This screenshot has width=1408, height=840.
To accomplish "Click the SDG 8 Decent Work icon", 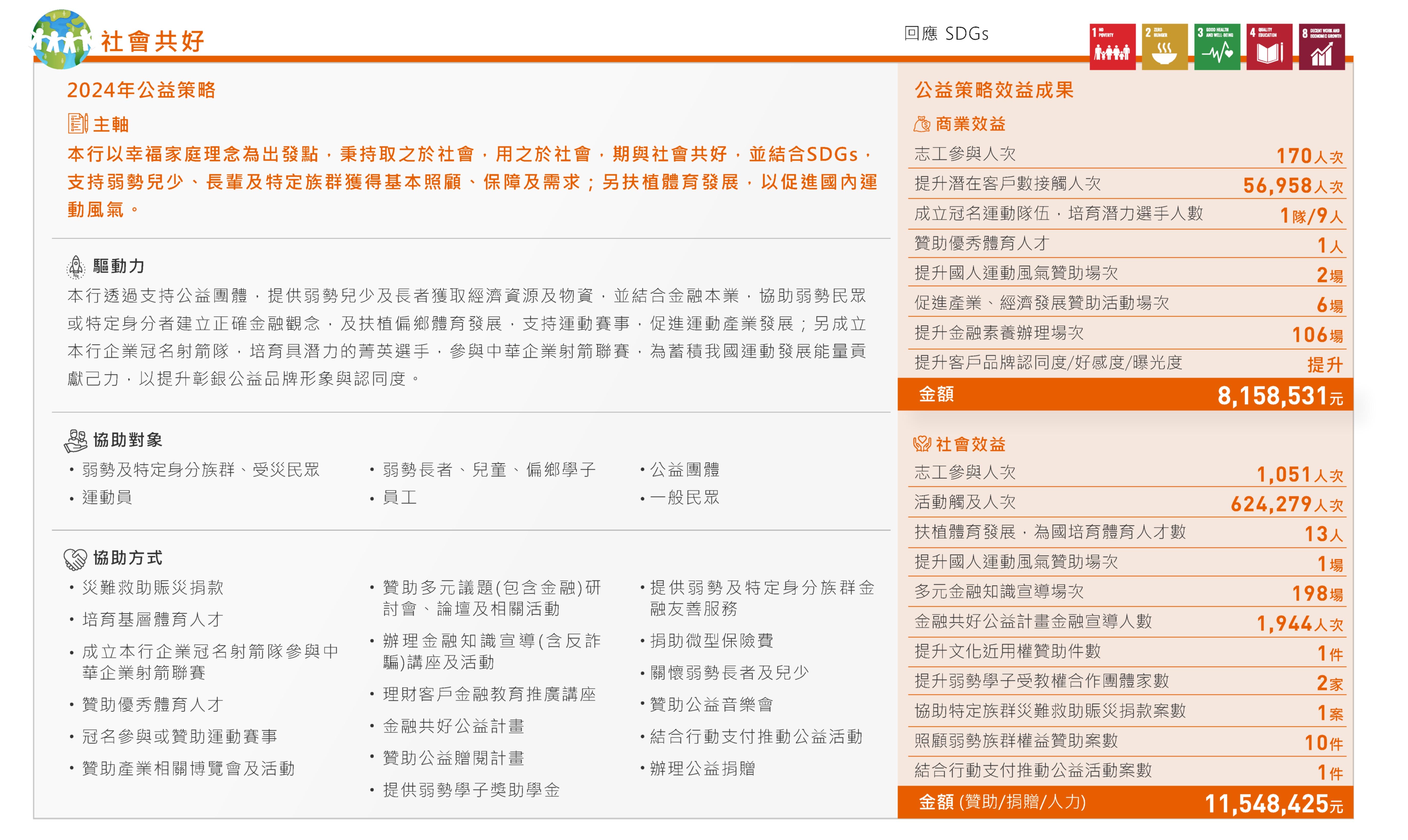I will (x=1321, y=47).
